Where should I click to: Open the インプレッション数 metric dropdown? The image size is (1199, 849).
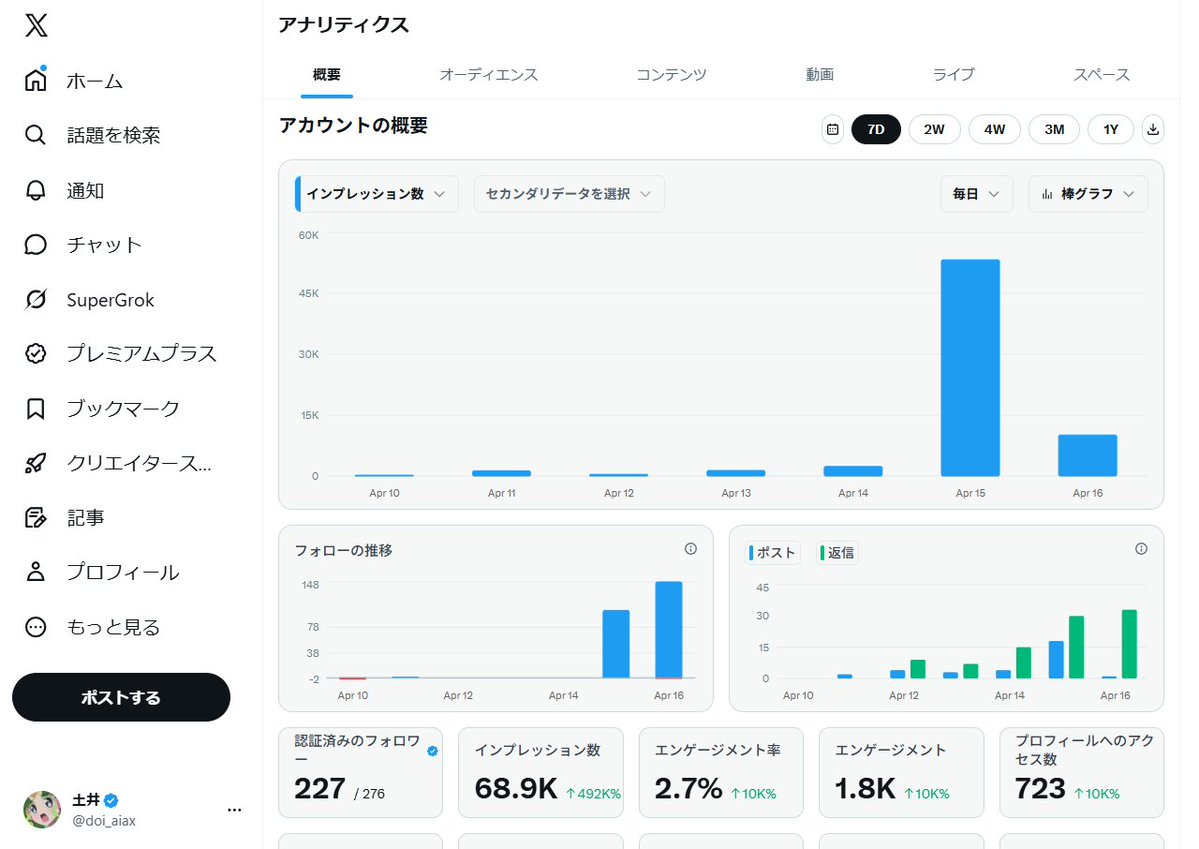(376, 194)
